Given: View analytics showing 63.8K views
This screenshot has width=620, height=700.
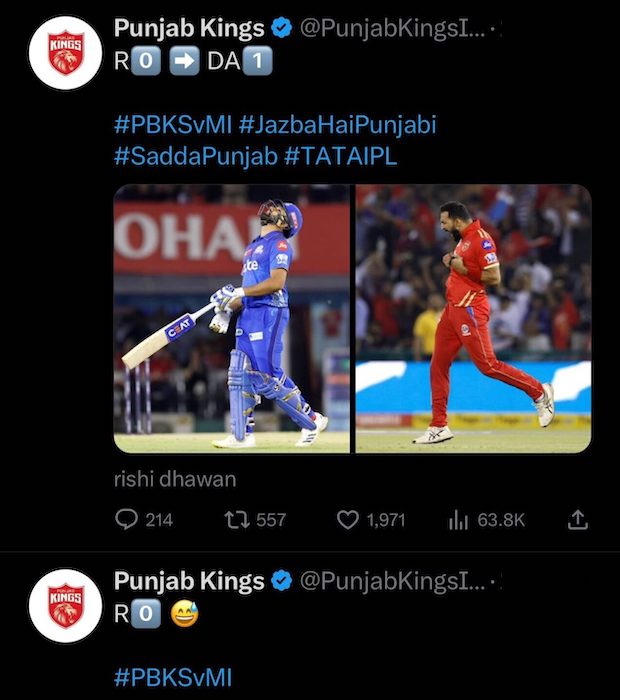Looking at the screenshot, I should pos(459,520).
